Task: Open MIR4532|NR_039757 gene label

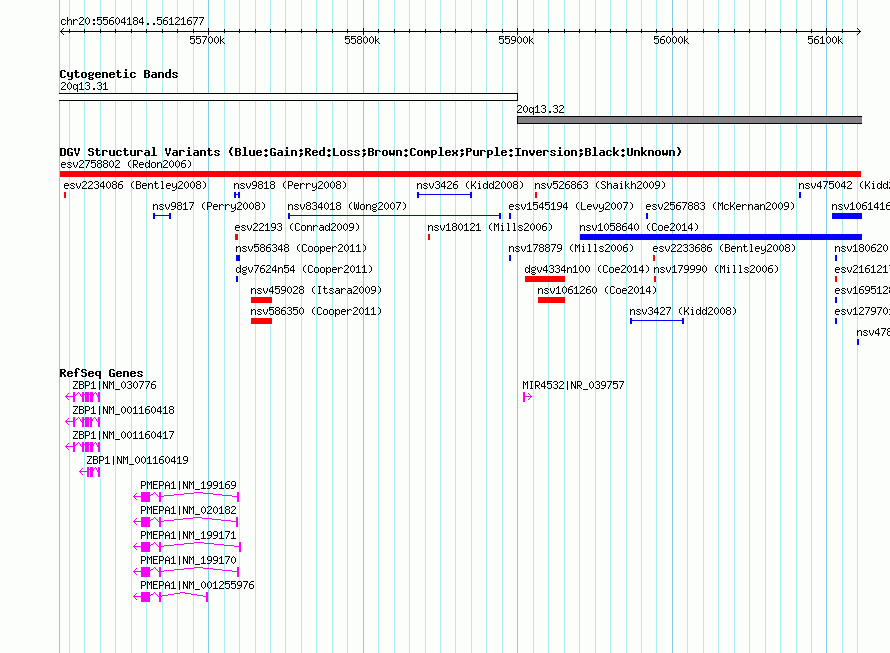Action: click(573, 385)
